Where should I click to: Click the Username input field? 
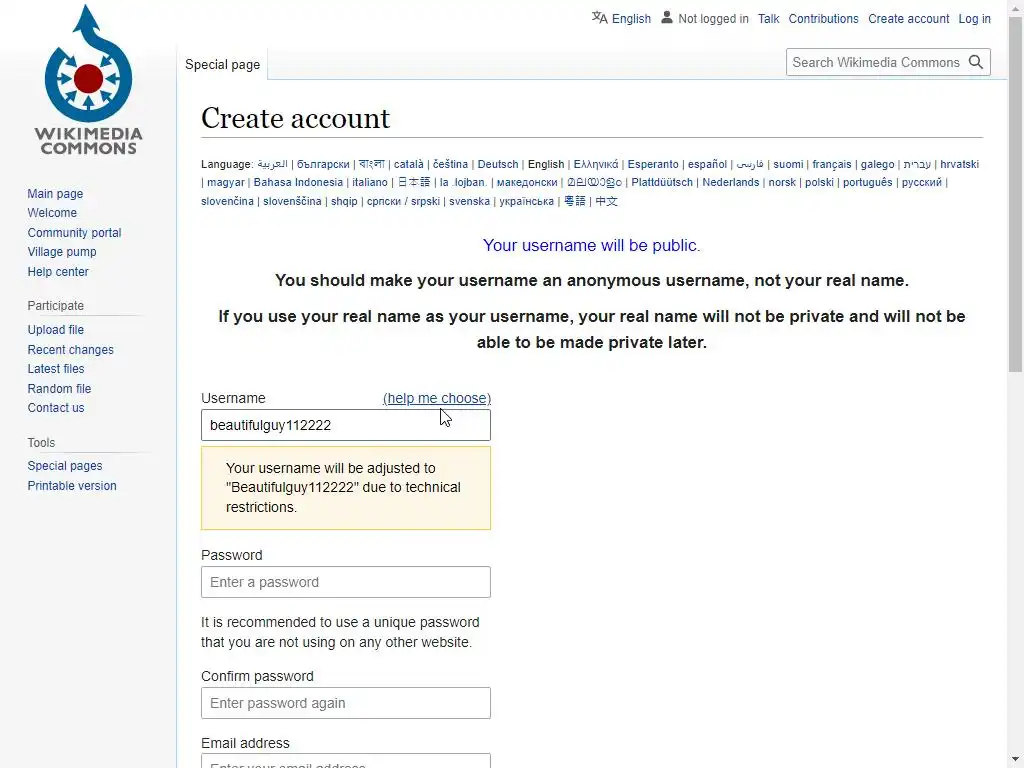346,425
